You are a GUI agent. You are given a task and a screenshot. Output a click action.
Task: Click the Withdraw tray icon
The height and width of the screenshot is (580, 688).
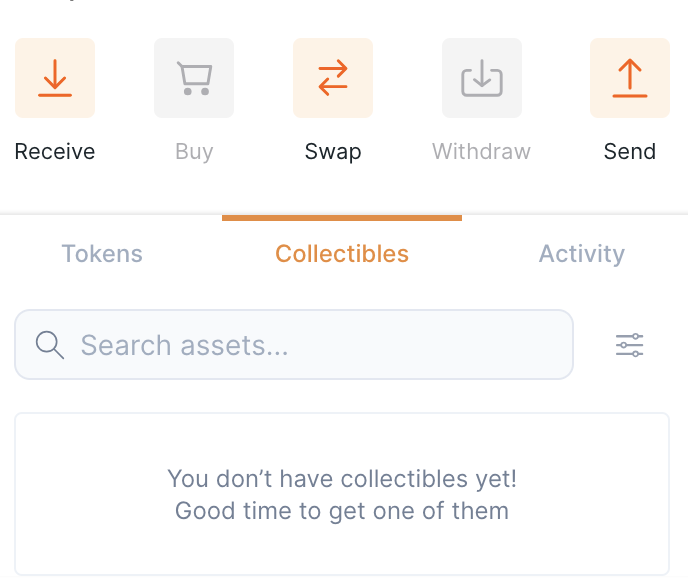point(482,78)
